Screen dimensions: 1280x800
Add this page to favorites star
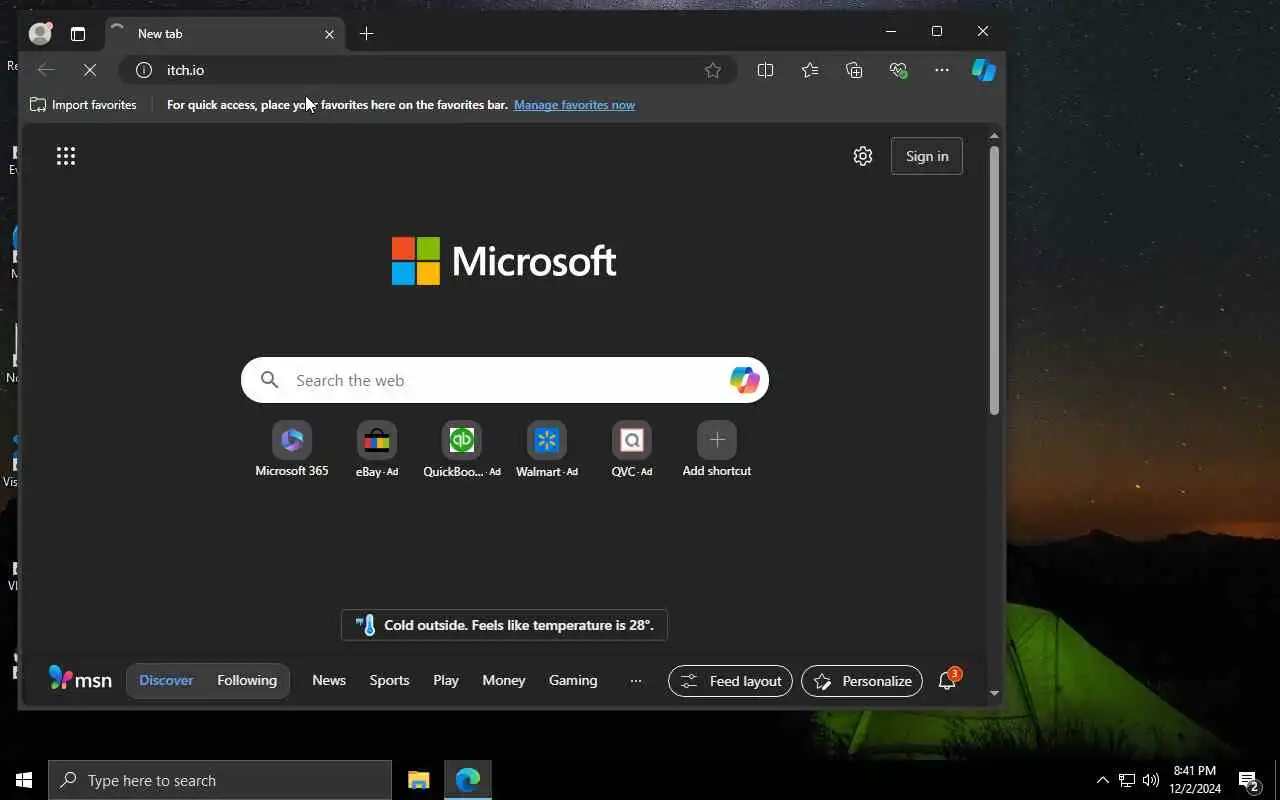click(x=713, y=70)
